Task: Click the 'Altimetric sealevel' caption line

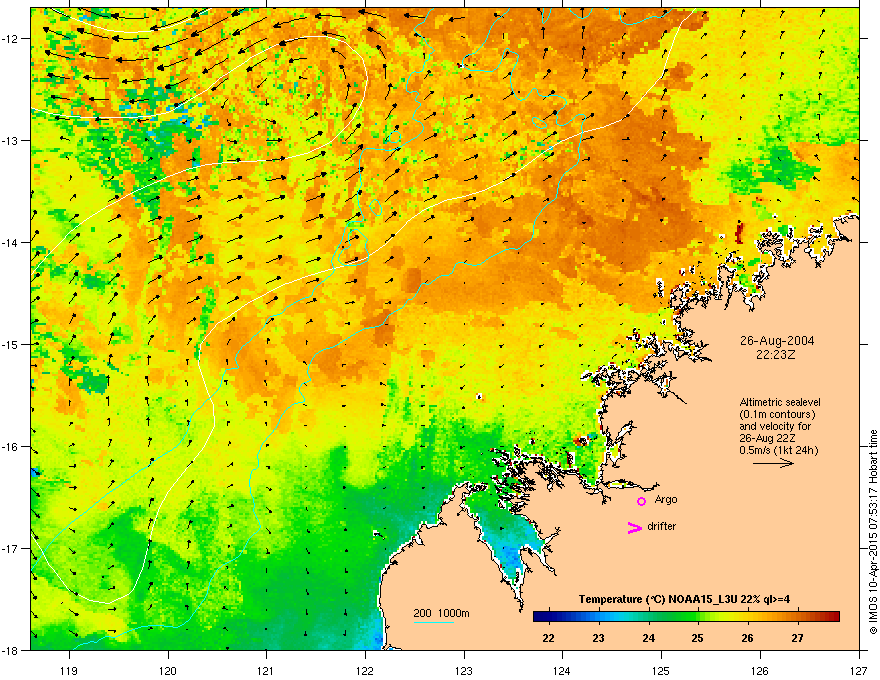Action: click(x=780, y=402)
